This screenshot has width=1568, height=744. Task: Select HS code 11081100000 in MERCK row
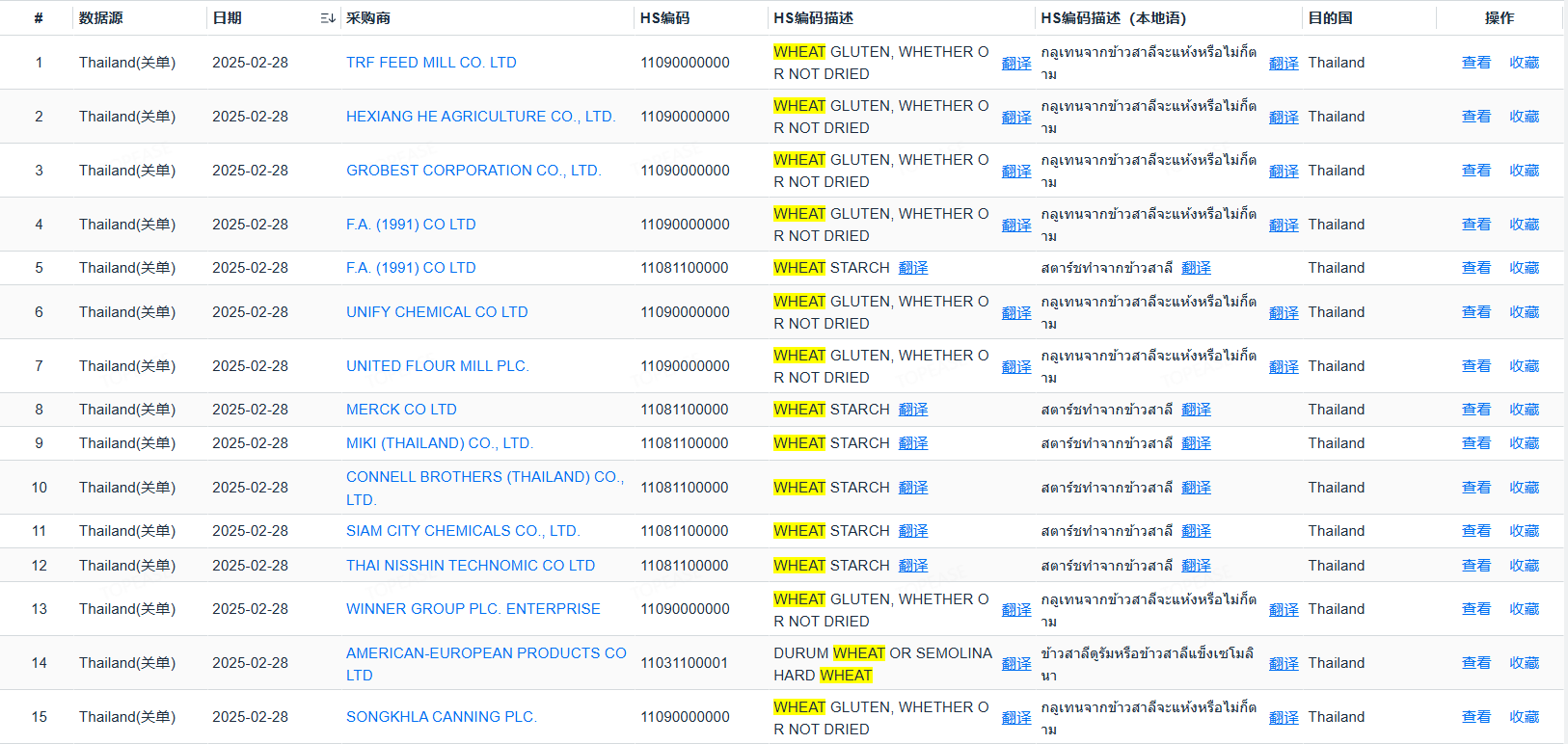point(685,410)
